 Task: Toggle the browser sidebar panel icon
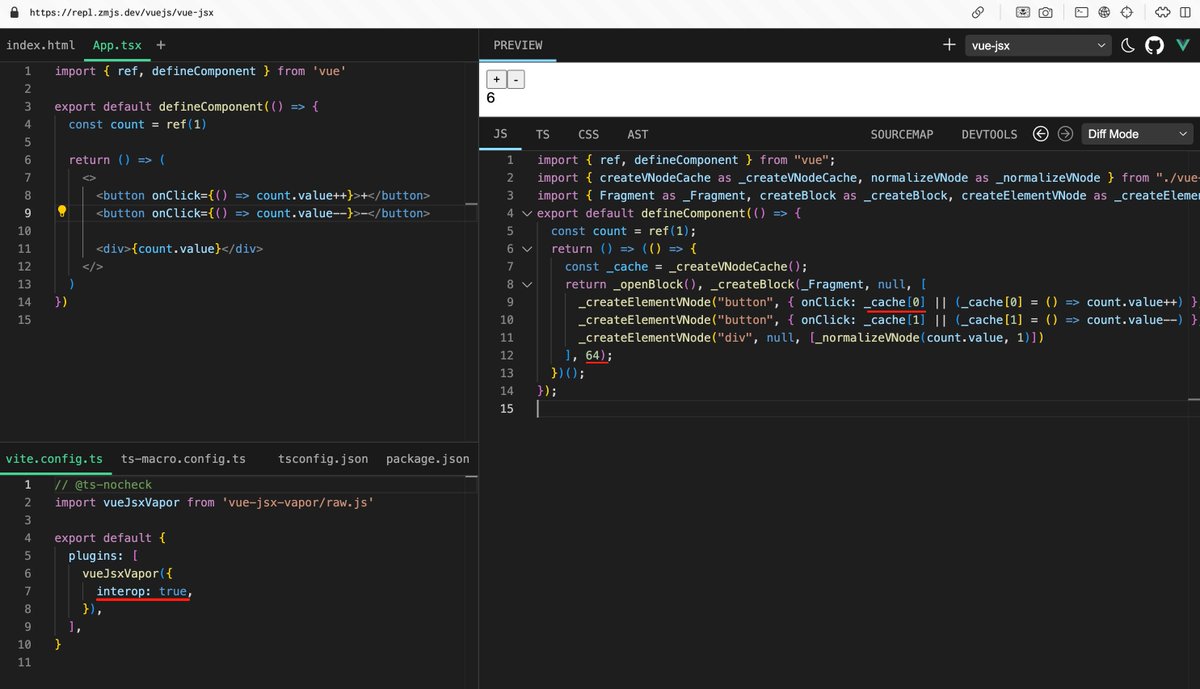[1186, 13]
